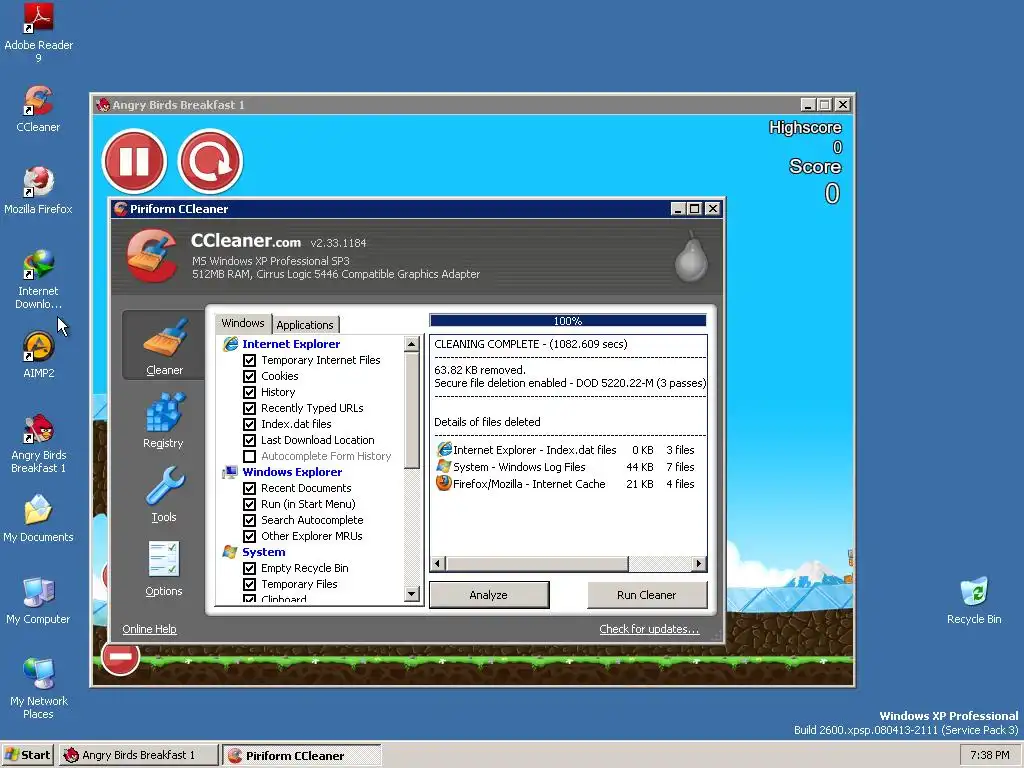Image resolution: width=1024 pixels, height=768 pixels.
Task: Uncheck Index.dat files checkbox
Action: [x=249, y=424]
